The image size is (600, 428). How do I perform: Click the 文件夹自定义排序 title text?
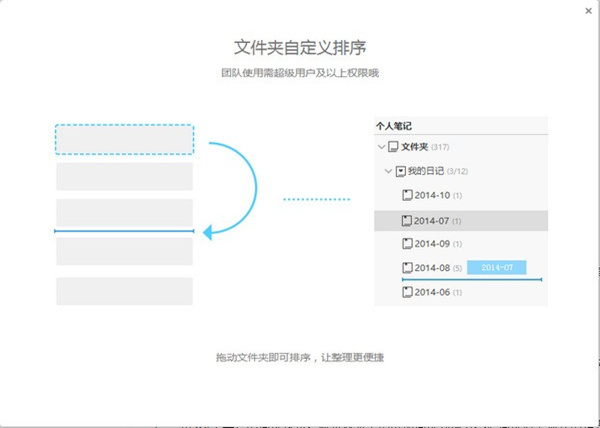(299, 47)
